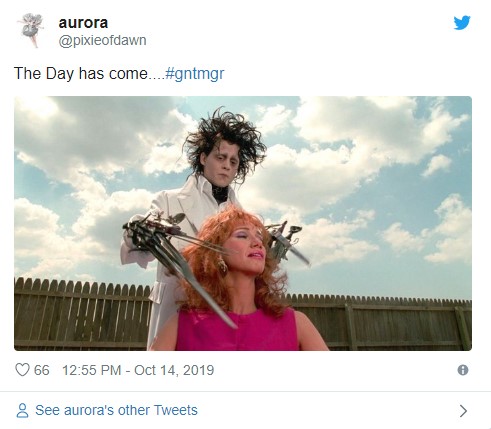Screen dimensions: 491x429
Task: Click the 66 likes count
Action: (42, 370)
